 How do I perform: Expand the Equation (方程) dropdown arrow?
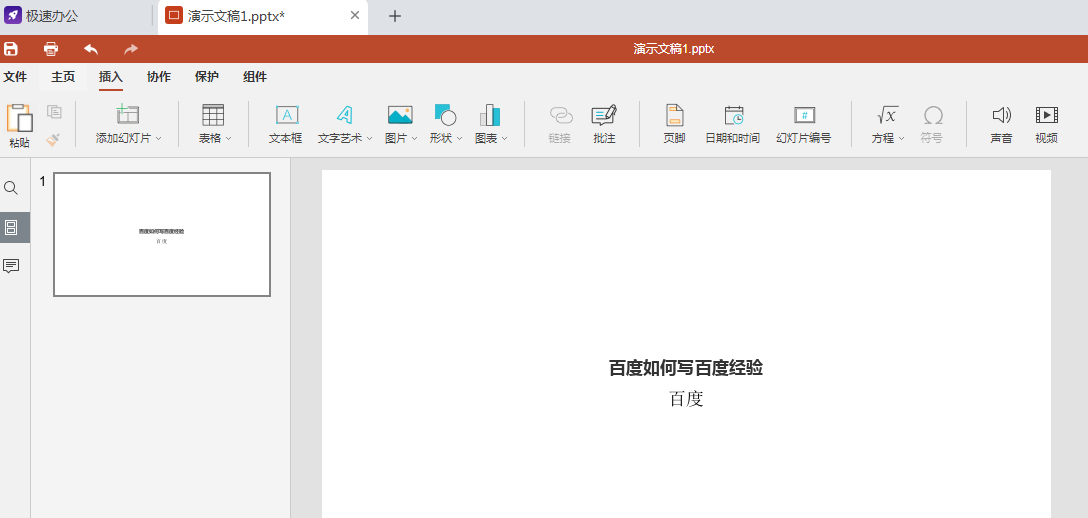click(901, 138)
